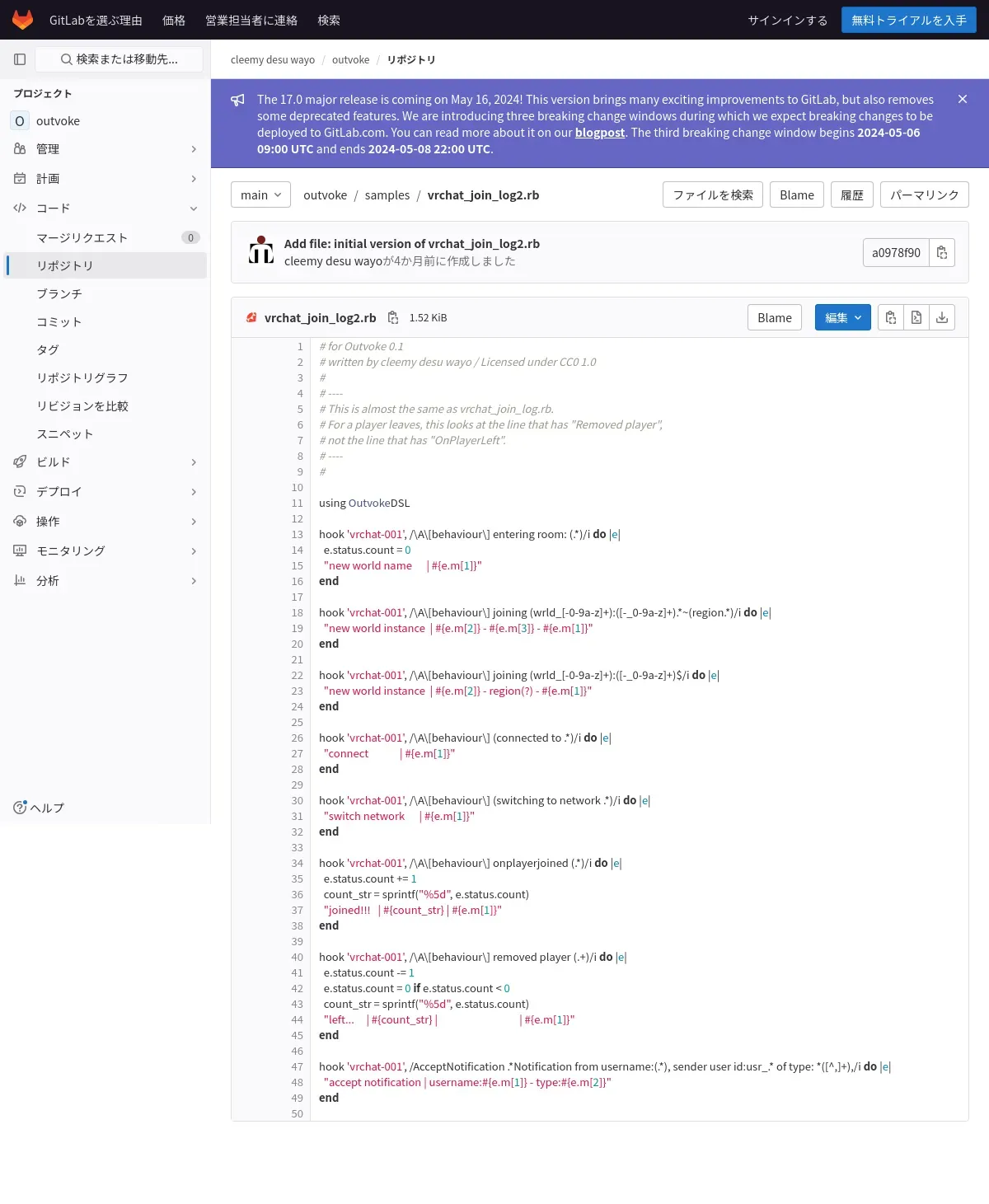Image resolution: width=989 pixels, height=1204 pixels.
Task: Open リビジョンを比較 in sidebar
Action: click(105, 406)
